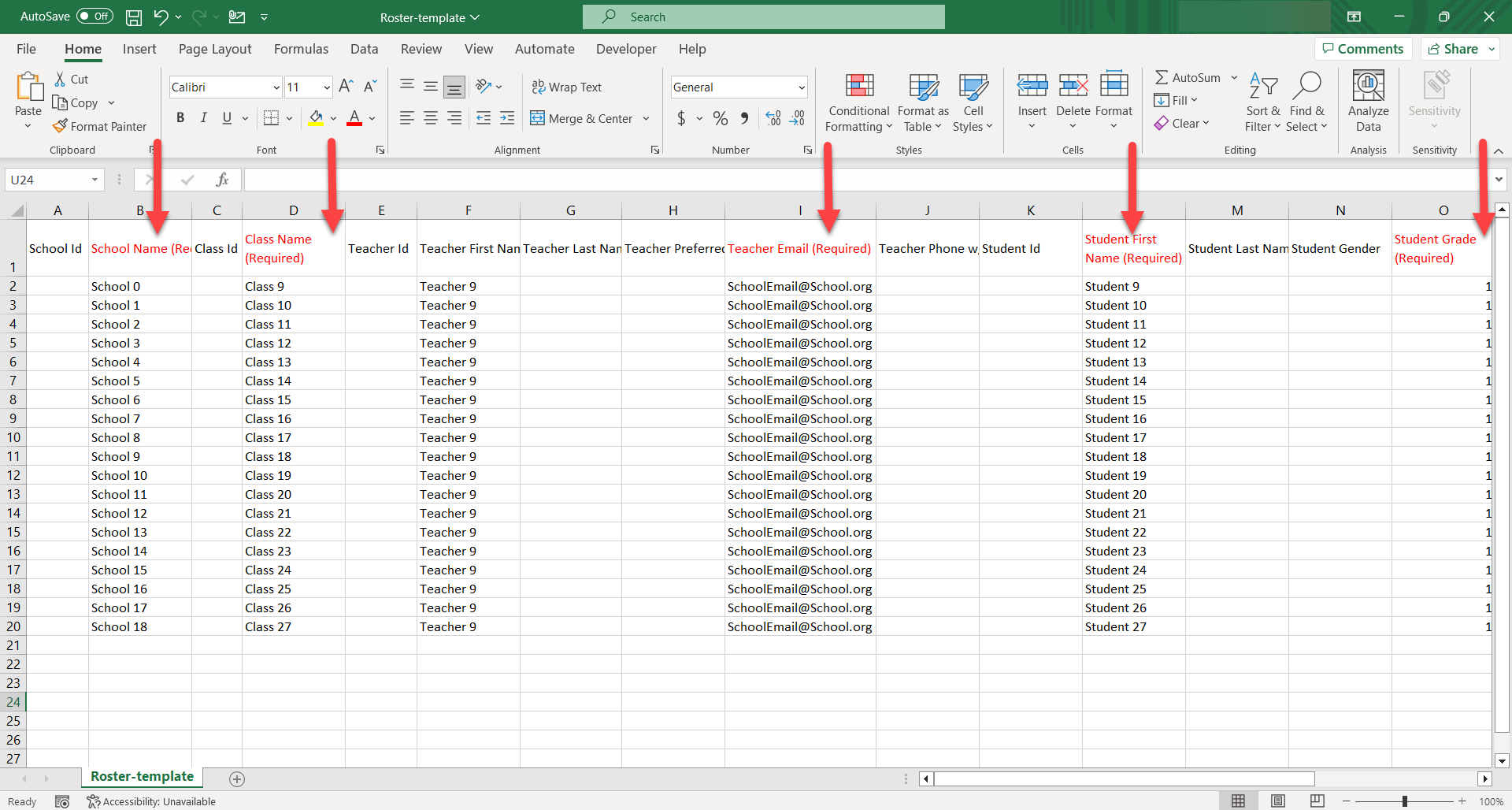The image size is (1512, 810).
Task: Open Merge & Center dropdown arrow
Action: click(x=647, y=118)
